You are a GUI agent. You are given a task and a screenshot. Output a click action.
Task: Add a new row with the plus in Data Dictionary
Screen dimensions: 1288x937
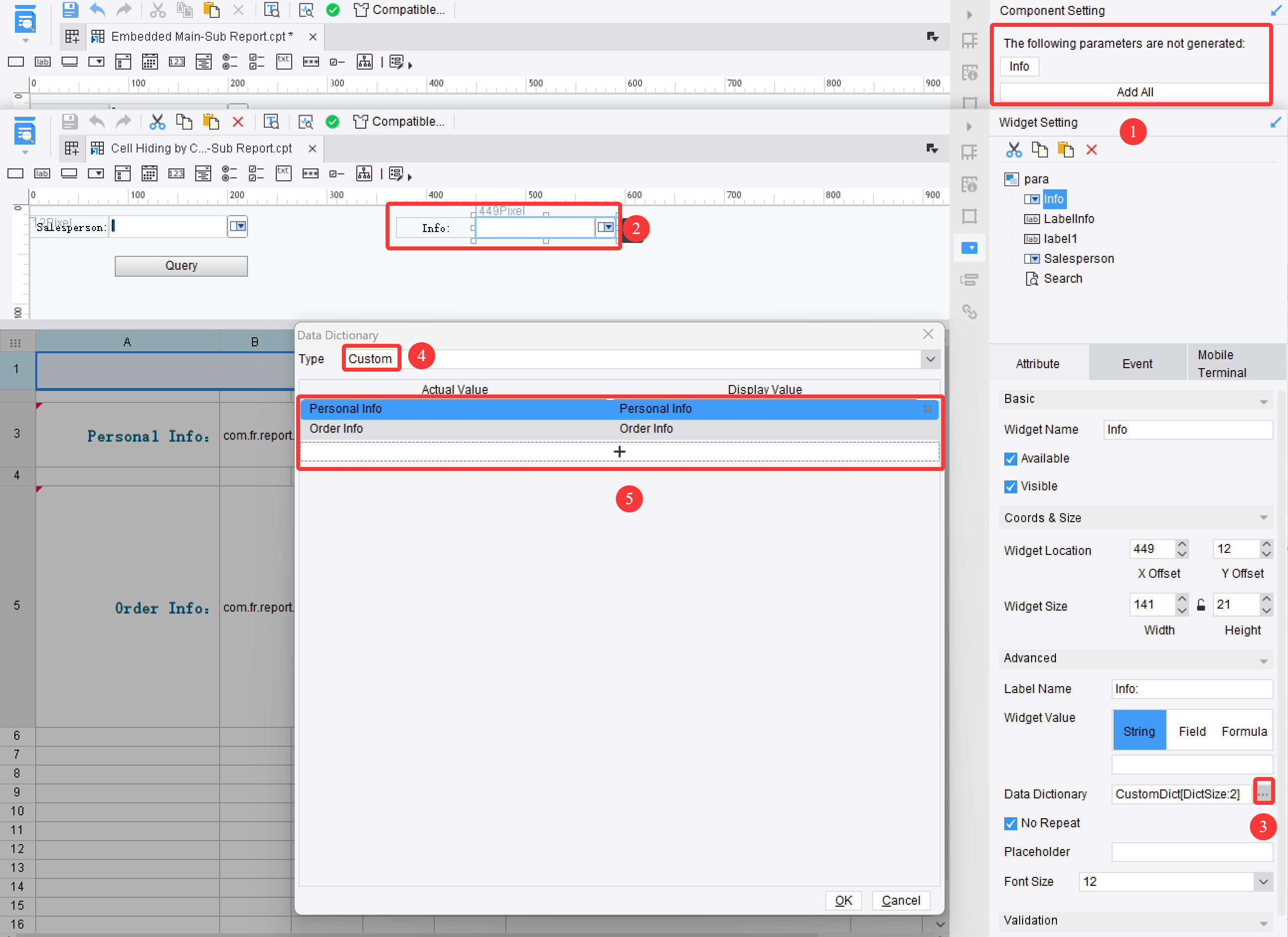tap(619, 452)
